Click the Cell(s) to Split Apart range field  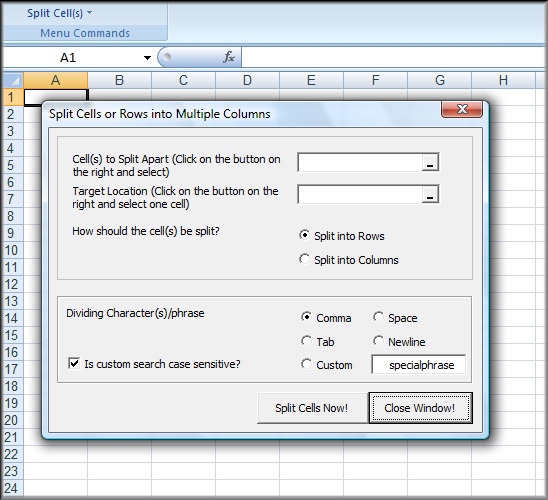pos(360,162)
